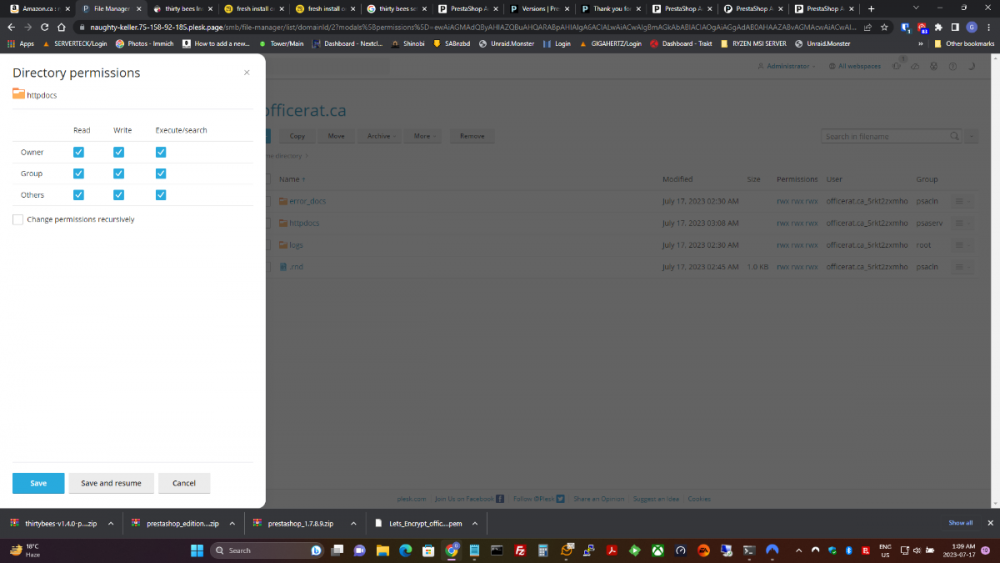The image size is (1000, 563).
Task: Click the browser back arrow
Action: coord(15,27)
